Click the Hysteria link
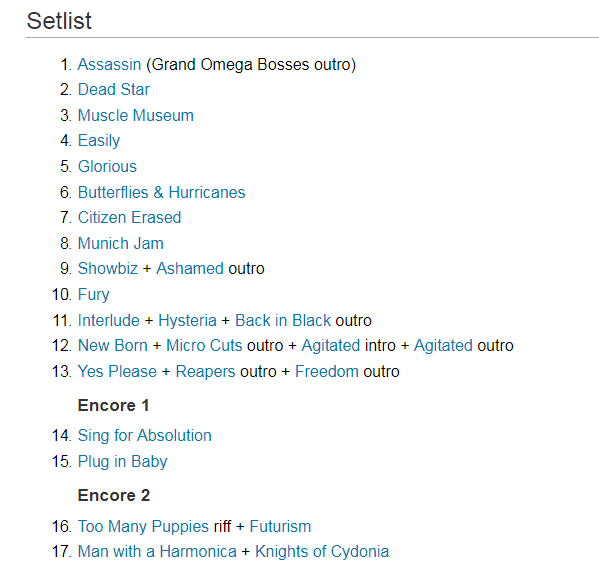 point(188,320)
